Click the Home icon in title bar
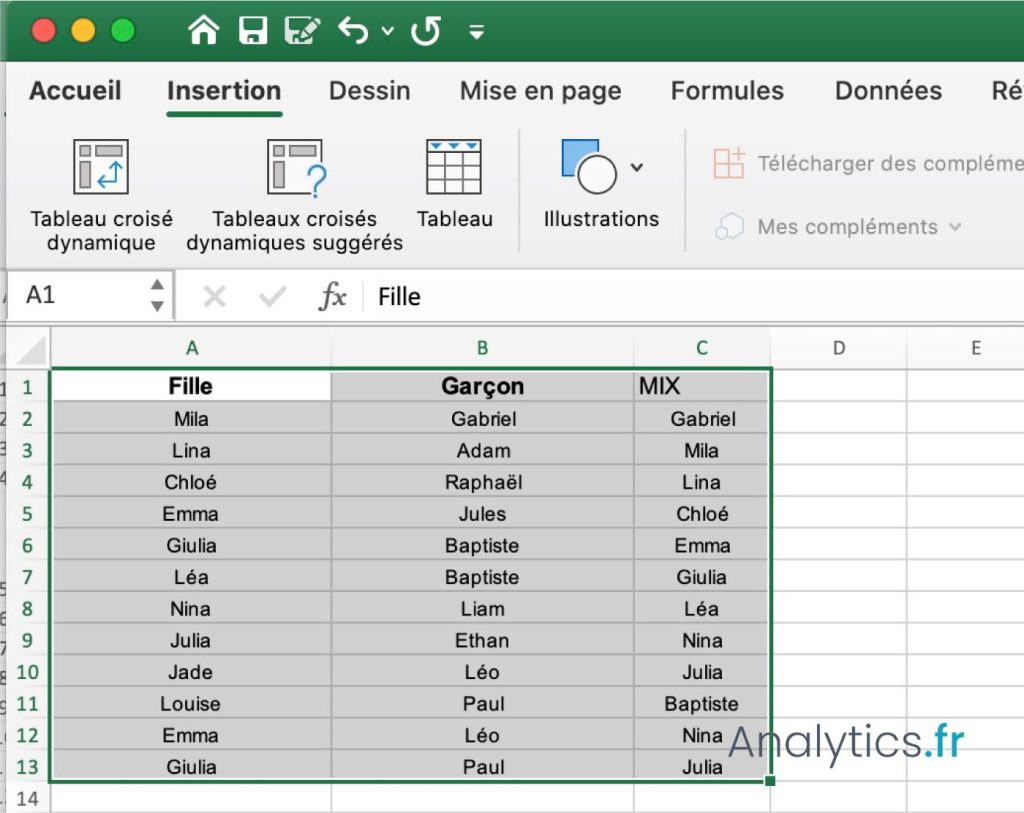This screenshot has height=813, width=1024. (203, 30)
